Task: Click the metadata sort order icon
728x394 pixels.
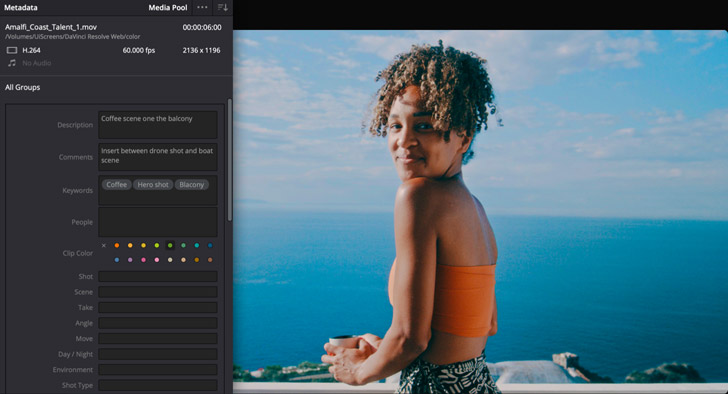Action: point(223,7)
